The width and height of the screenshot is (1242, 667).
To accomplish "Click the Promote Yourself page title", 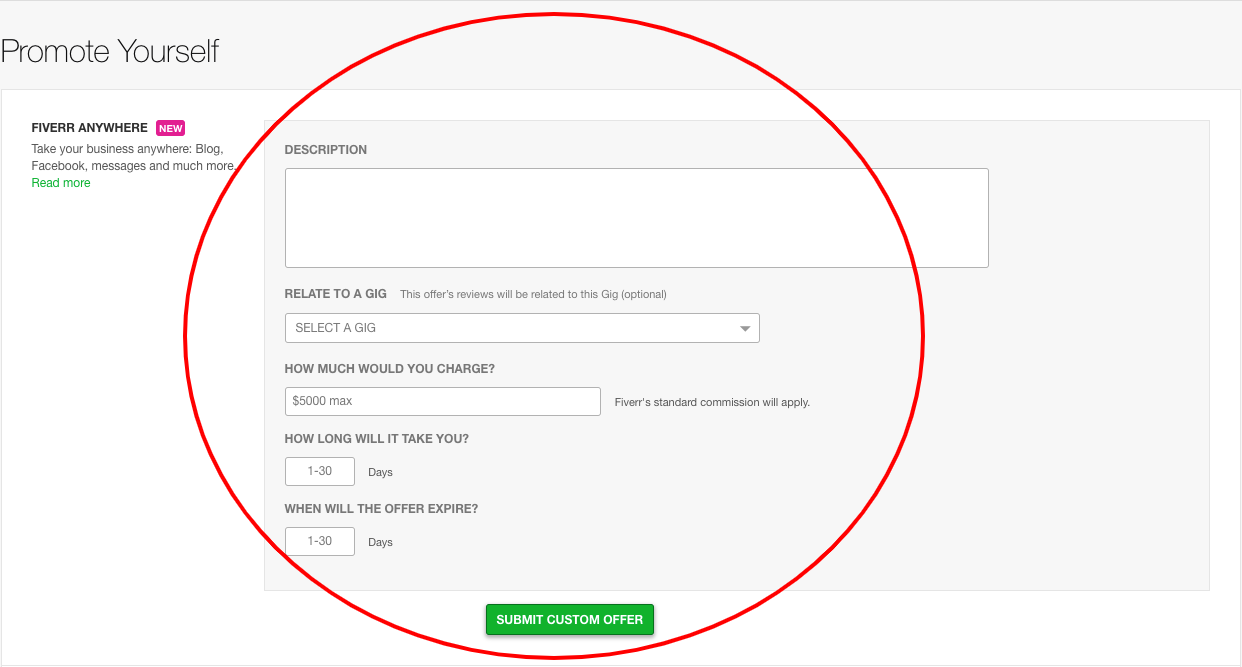I will [x=110, y=50].
